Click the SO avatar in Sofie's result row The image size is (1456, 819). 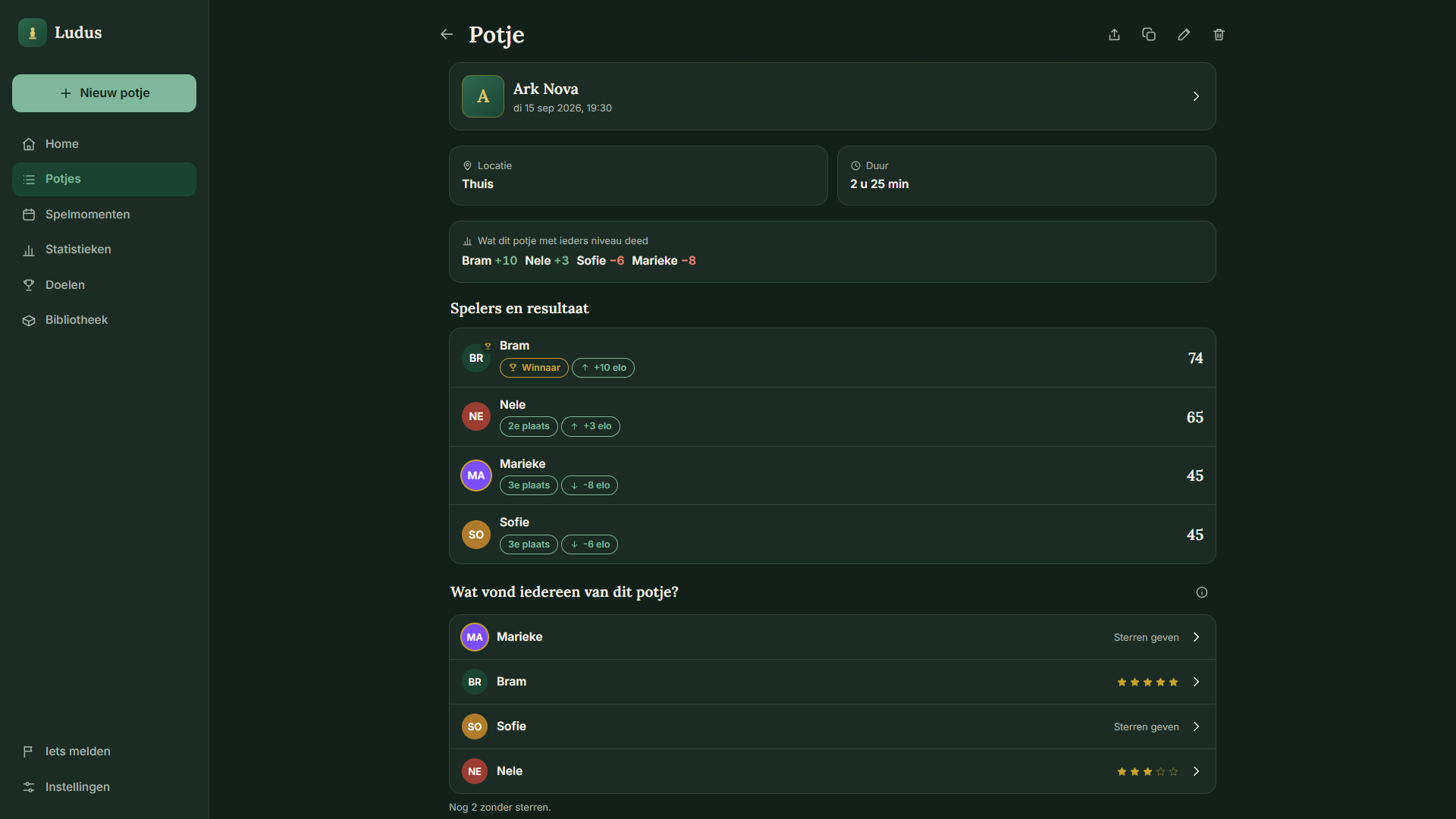tap(476, 535)
